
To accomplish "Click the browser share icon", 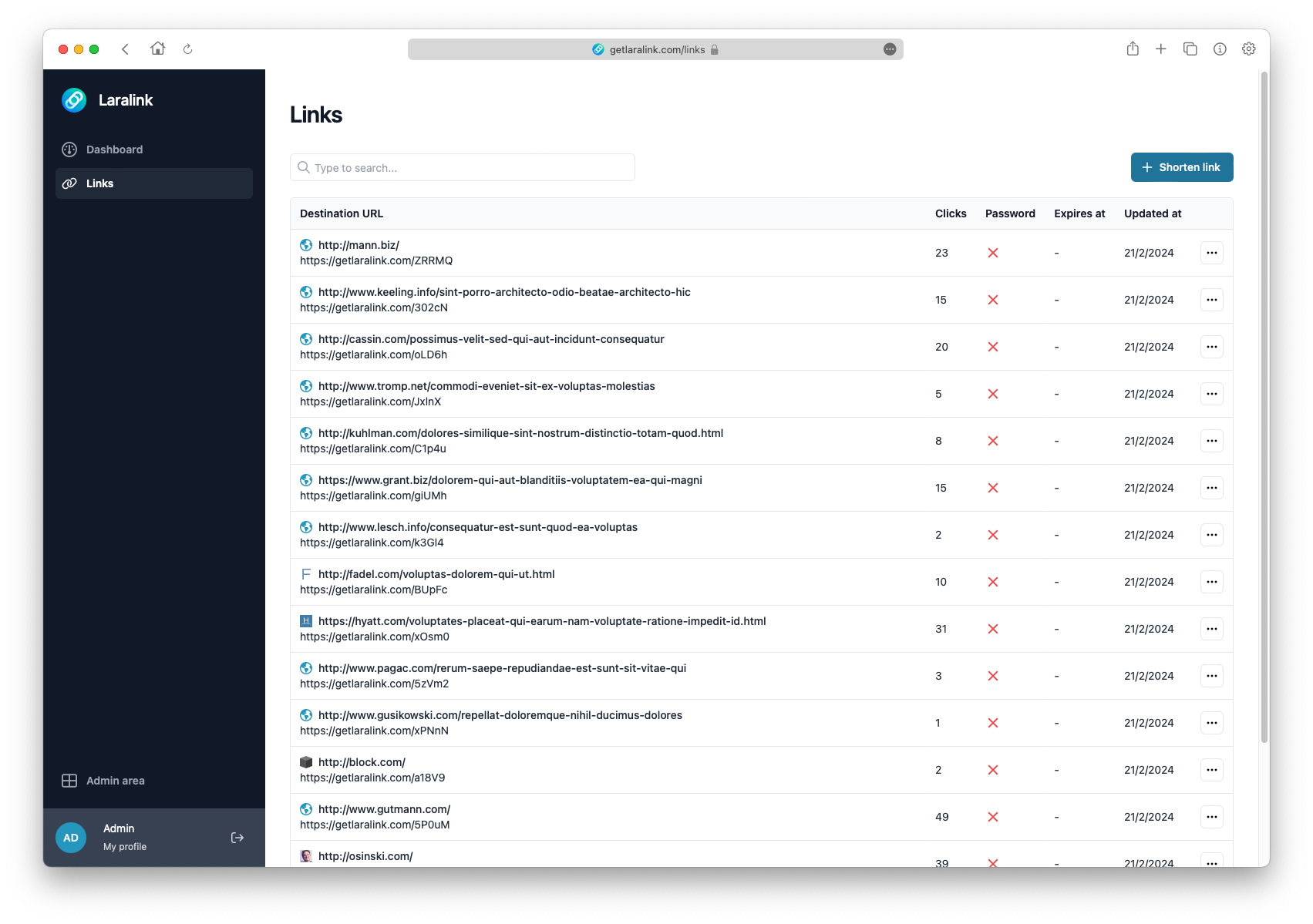I will pos(1133,49).
